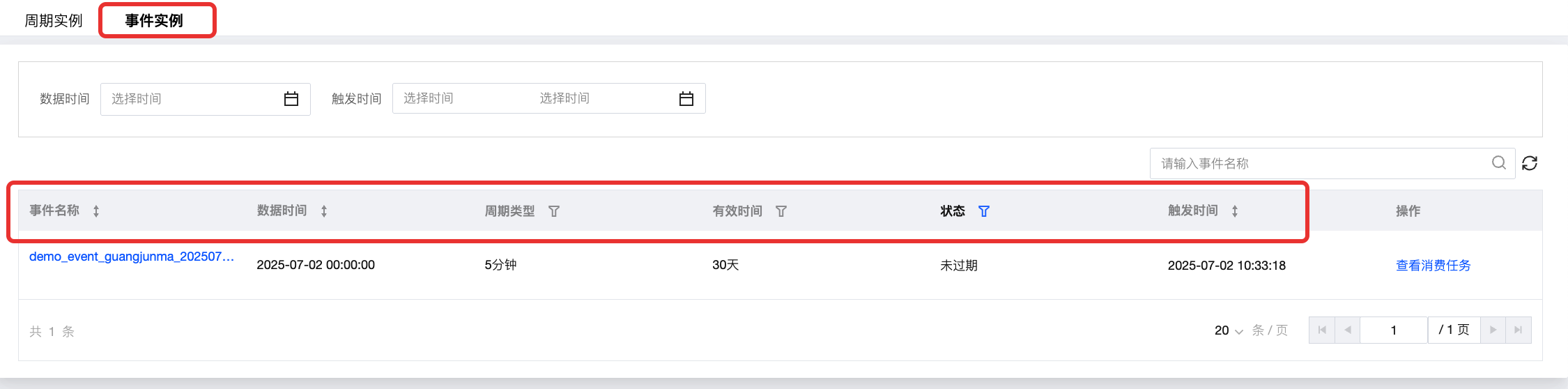Switch to the 周期实例 tab
The width and height of the screenshot is (1568, 389).
[54, 21]
